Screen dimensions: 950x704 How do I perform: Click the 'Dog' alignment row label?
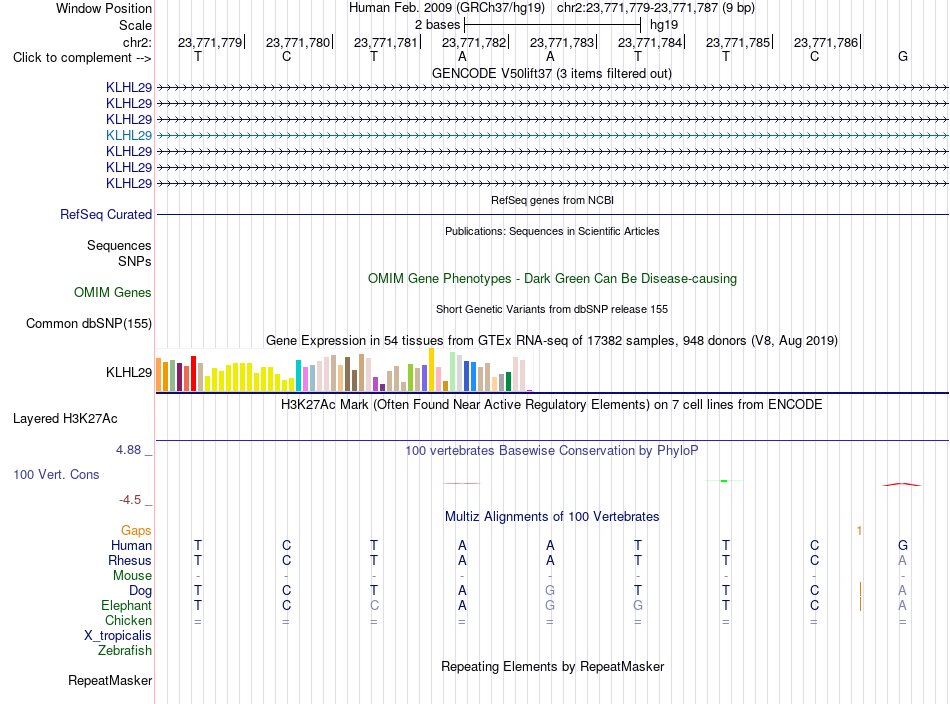[140, 591]
